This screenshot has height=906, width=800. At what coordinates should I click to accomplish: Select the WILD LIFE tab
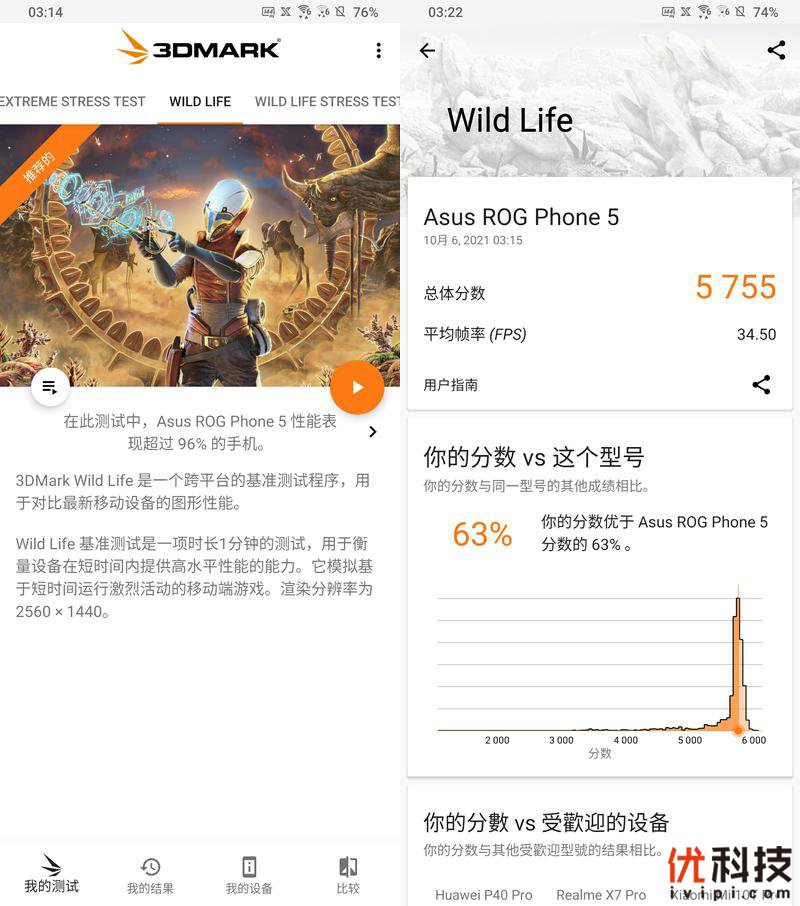200,101
